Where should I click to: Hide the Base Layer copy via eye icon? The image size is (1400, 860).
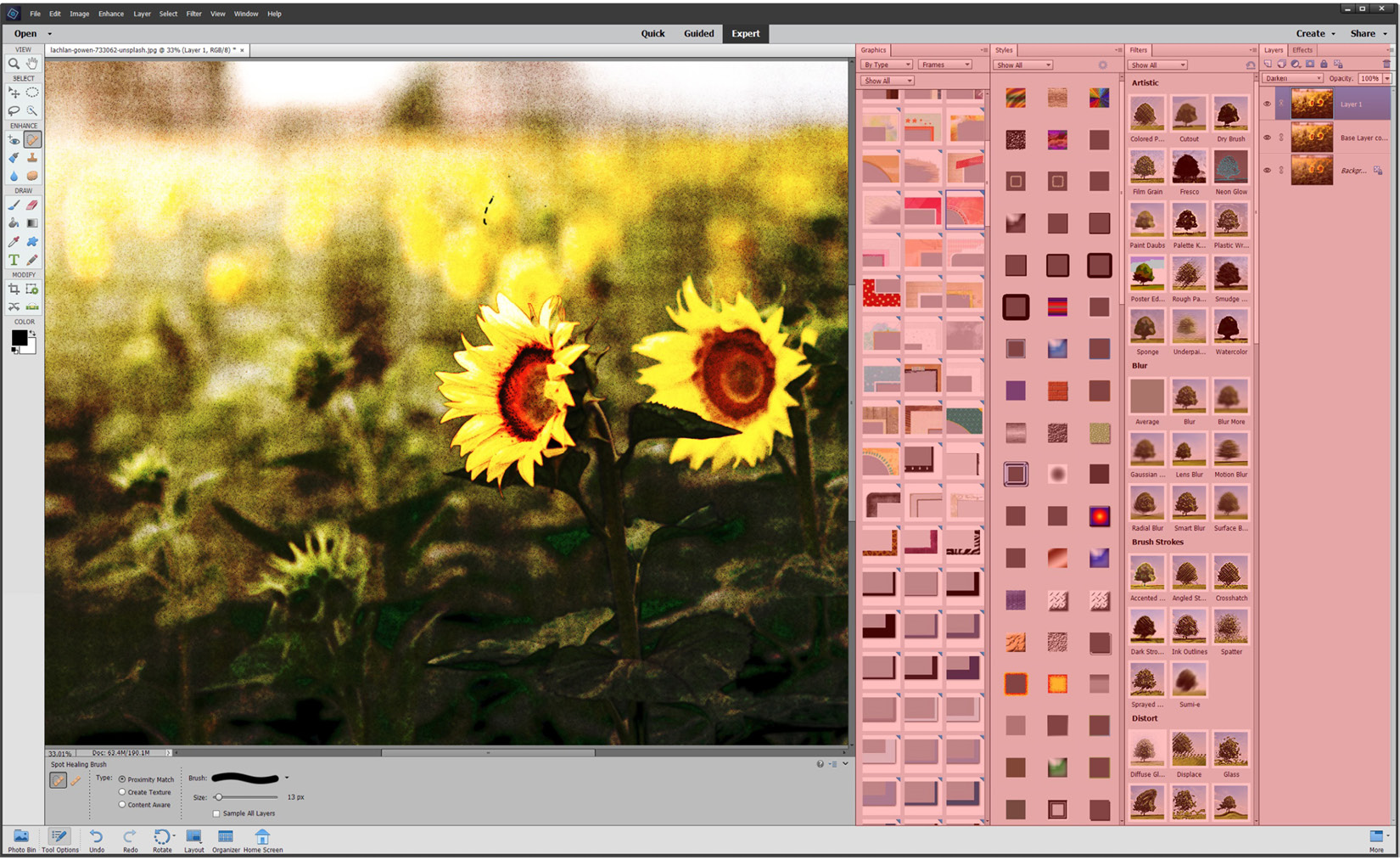(1268, 138)
